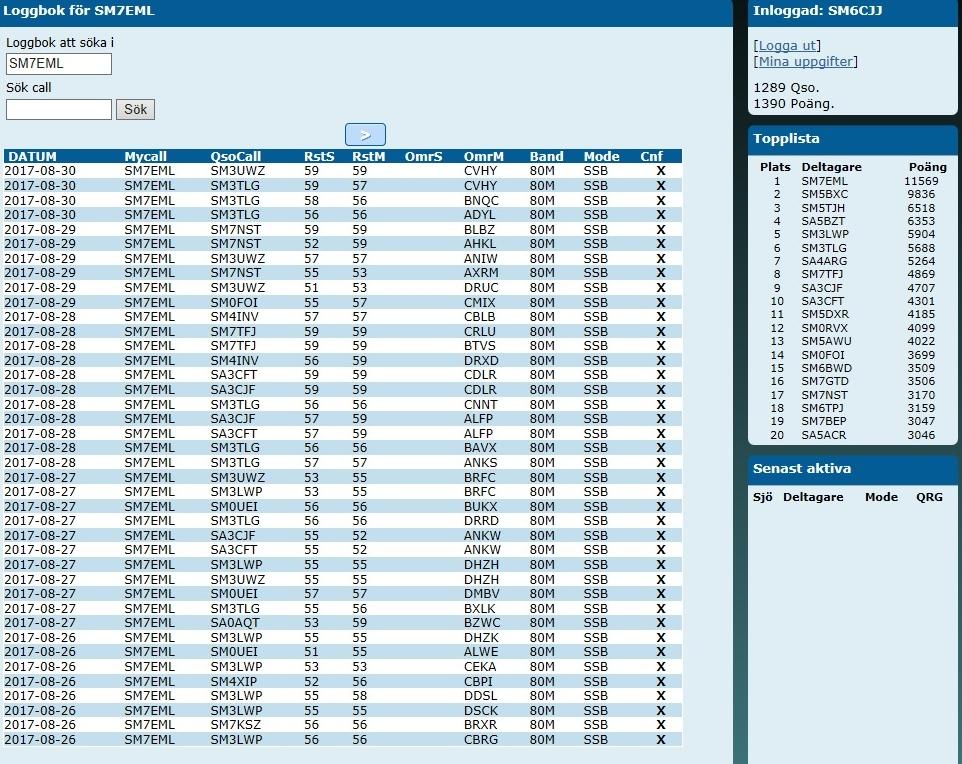Click the Mode column header in log table

(x=601, y=157)
